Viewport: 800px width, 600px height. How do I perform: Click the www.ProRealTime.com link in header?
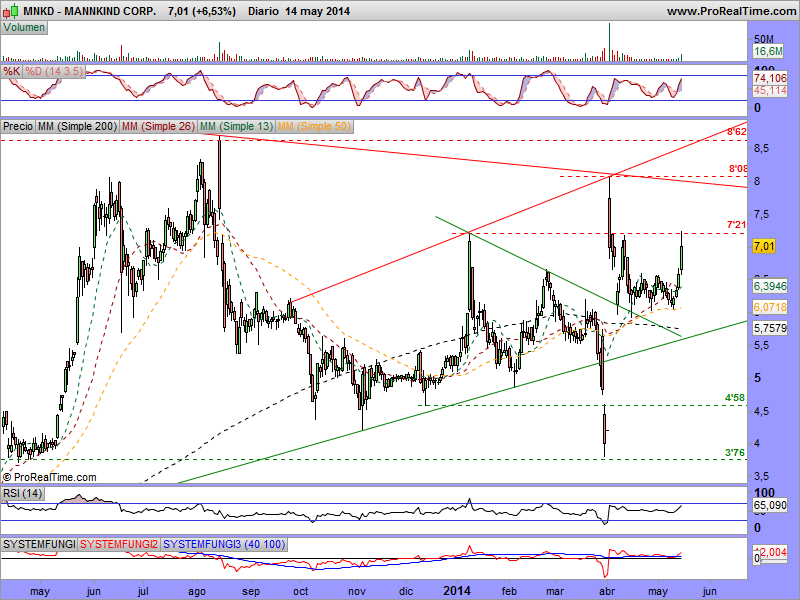(x=732, y=11)
